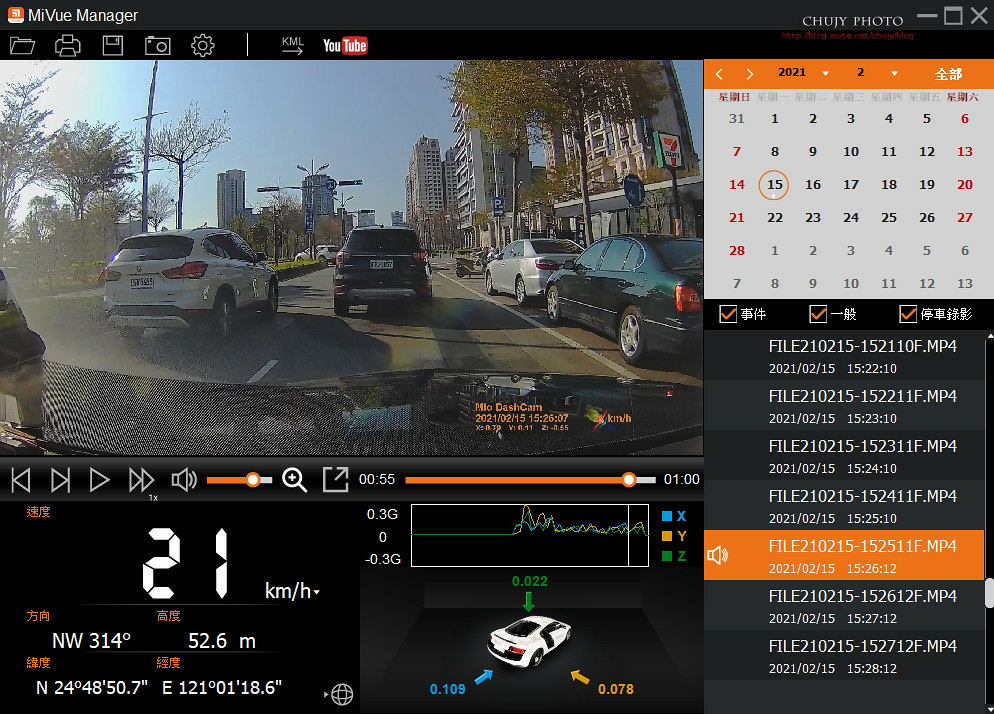Select highlighted FILE210215-152511F.MP4 entry
994x714 pixels.
pos(844,555)
